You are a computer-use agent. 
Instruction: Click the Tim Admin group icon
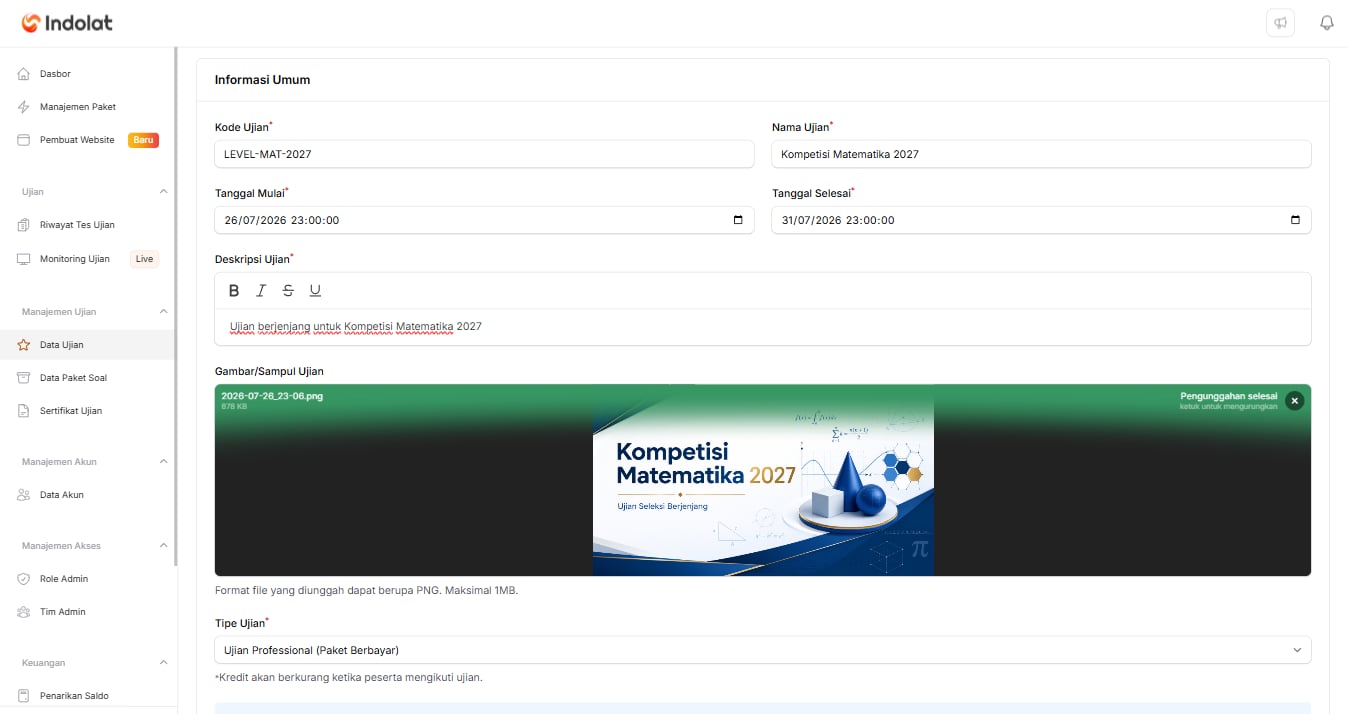(x=24, y=612)
